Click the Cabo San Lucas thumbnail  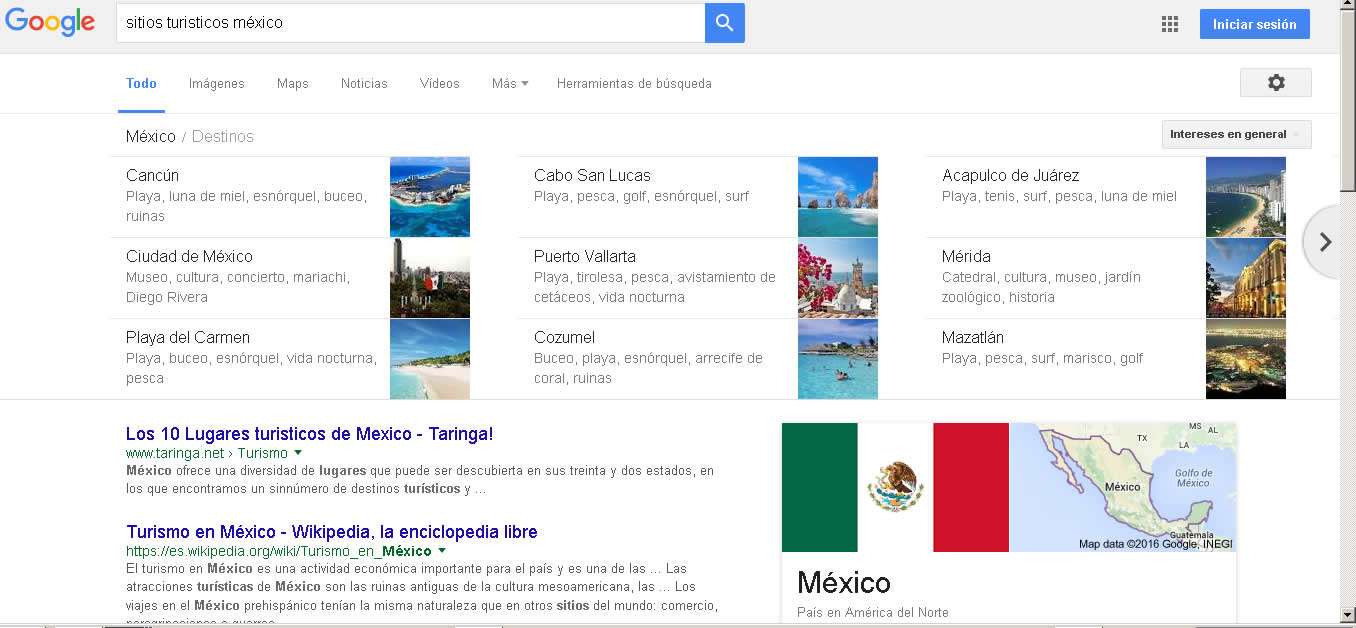click(838, 197)
